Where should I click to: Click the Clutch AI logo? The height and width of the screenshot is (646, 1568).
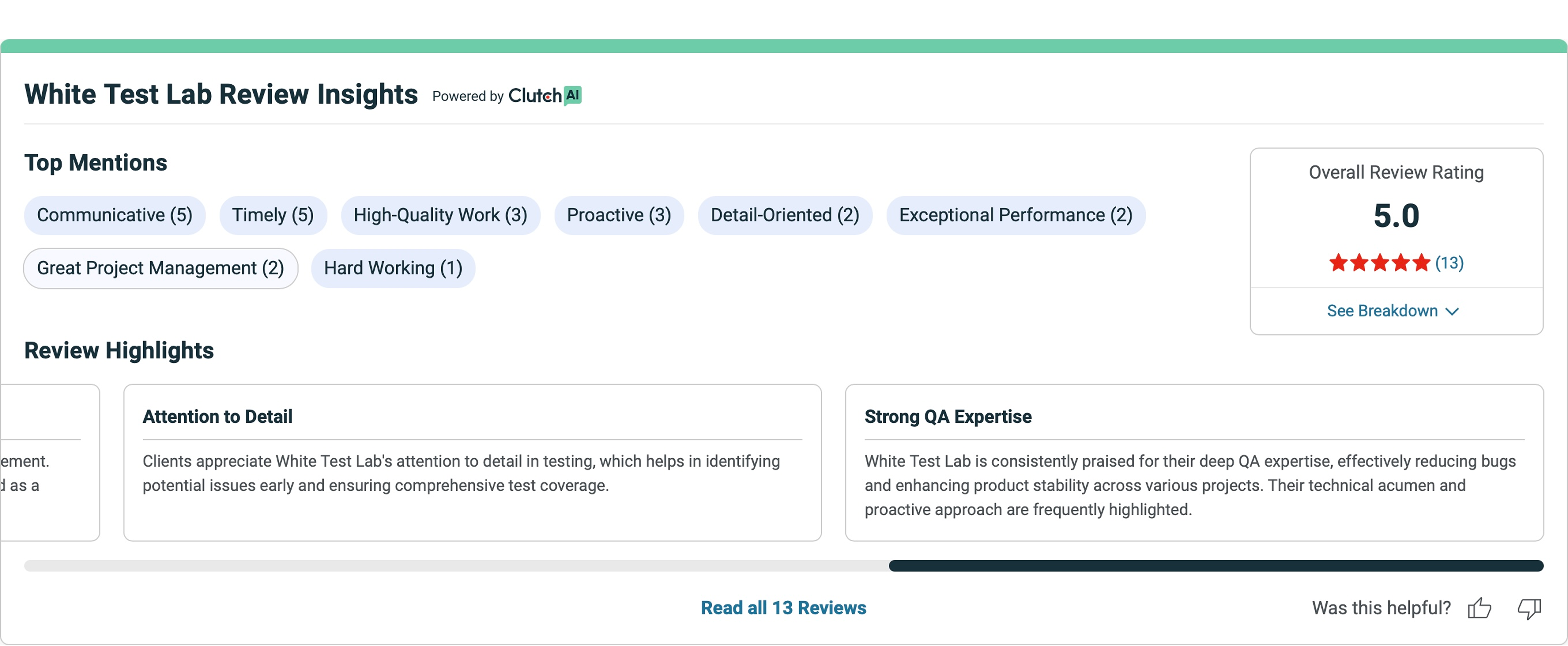click(x=545, y=96)
